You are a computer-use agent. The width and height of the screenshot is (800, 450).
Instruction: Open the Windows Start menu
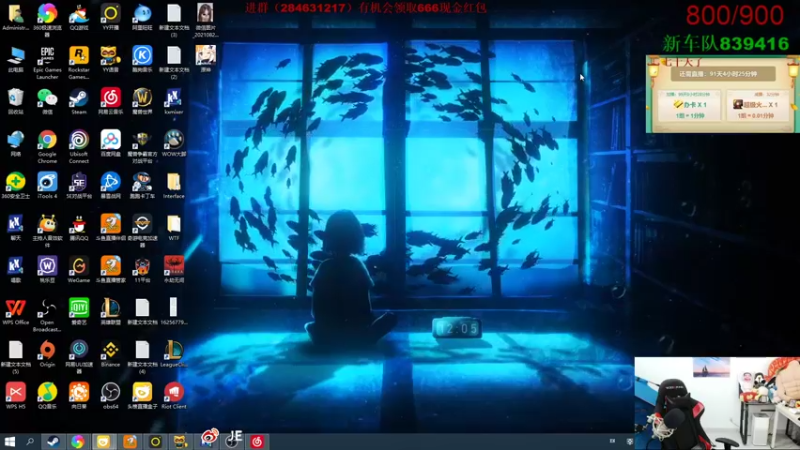[9, 441]
